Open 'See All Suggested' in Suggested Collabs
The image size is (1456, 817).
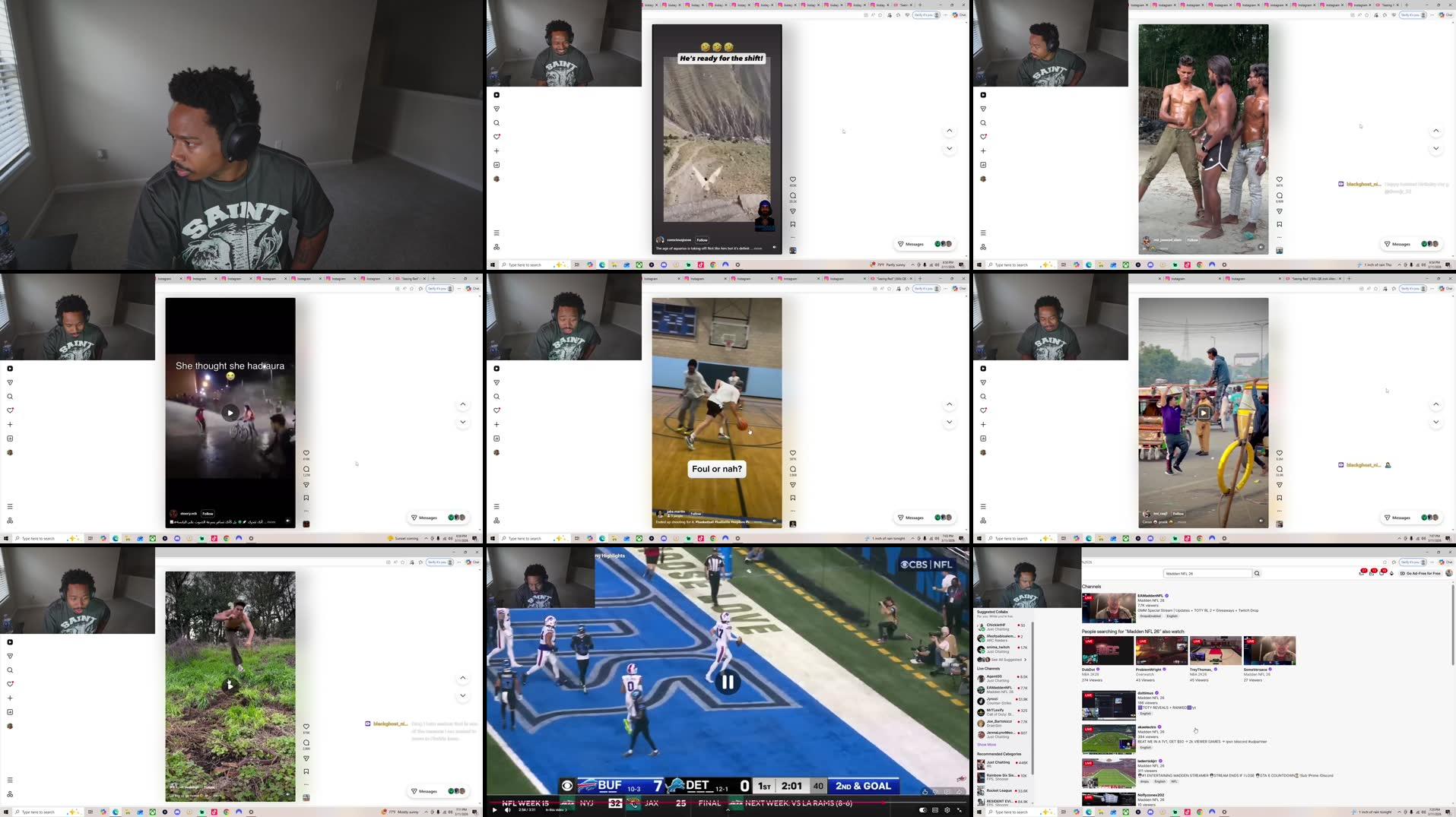pyautogui.click(x=1006, y=660)
